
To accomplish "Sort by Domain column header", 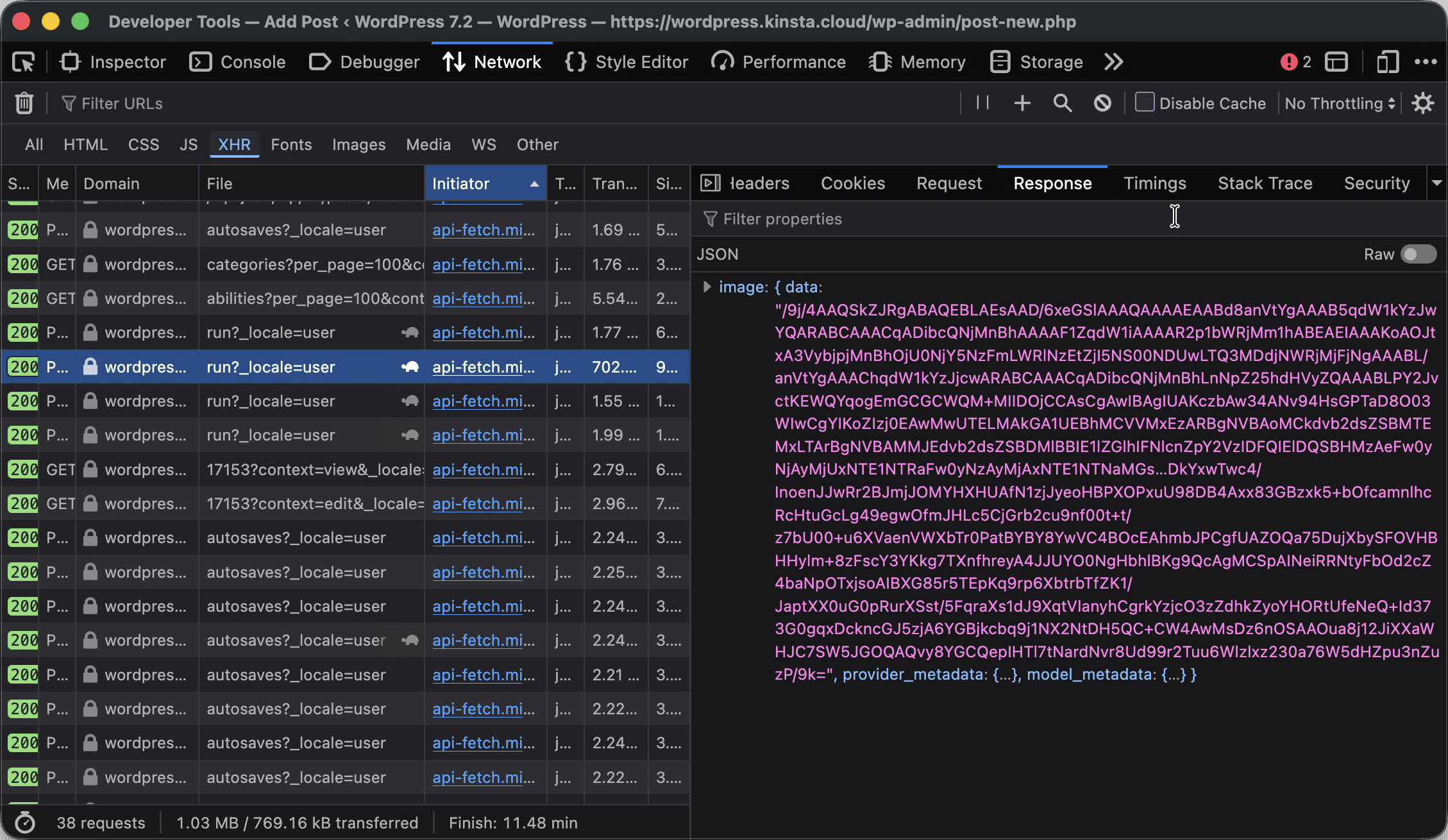I will (x=137, y=183).
